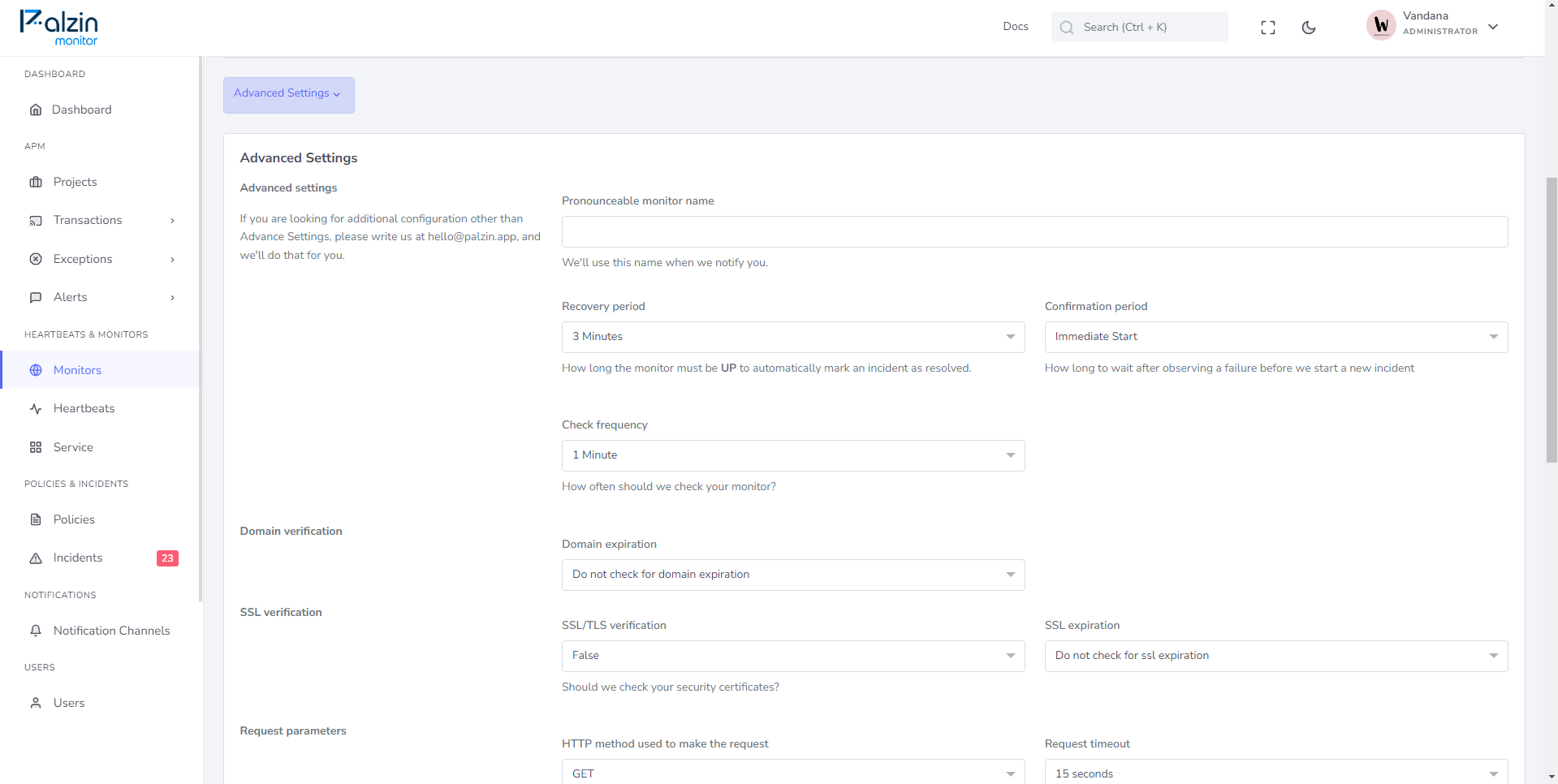The height and width of the screenshot is (784, 1558).
Task: Click the Alerts message icon
Action: (x=36, y=298)
